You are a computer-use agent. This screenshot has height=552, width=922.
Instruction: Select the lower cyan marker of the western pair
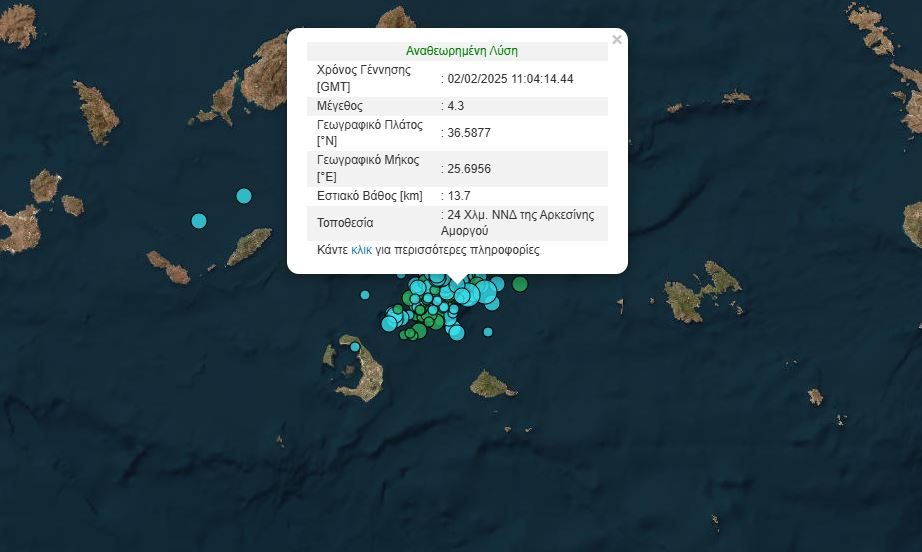pos(199,221)
